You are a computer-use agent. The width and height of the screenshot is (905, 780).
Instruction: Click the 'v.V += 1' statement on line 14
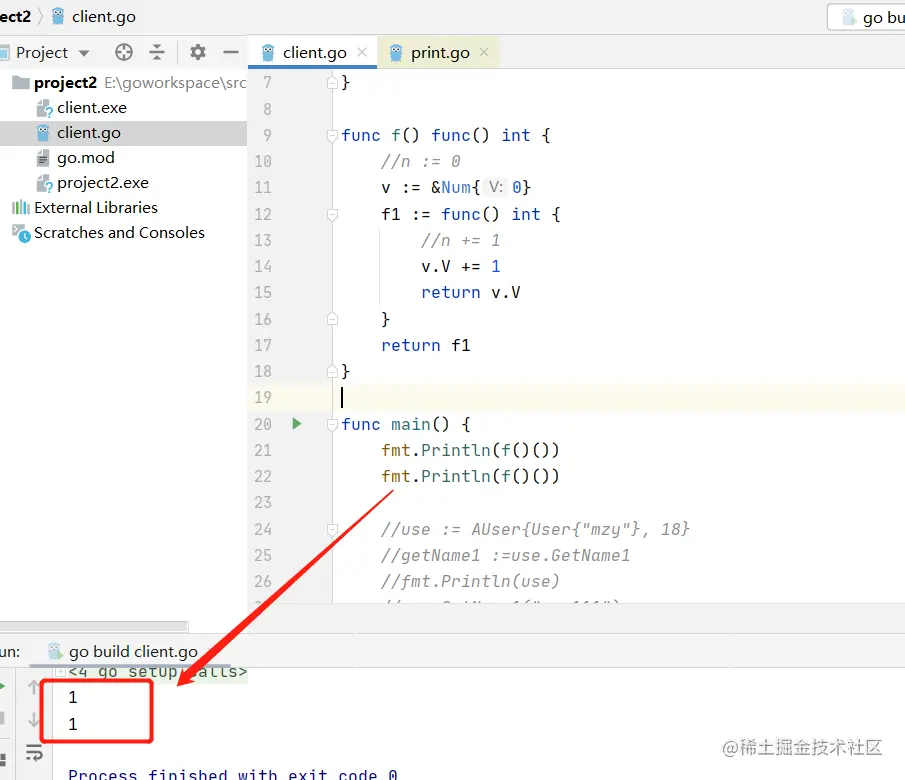[461, 267]
